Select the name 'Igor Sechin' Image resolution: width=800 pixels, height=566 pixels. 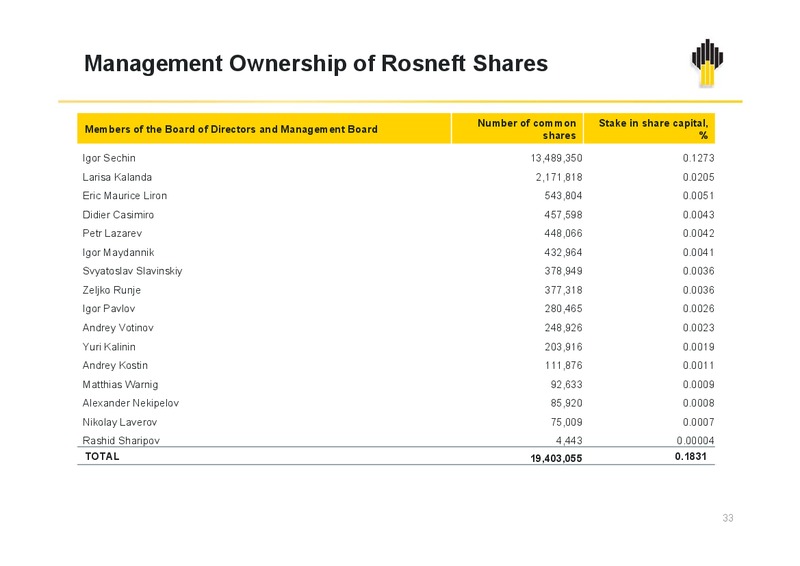coord(109,158)
